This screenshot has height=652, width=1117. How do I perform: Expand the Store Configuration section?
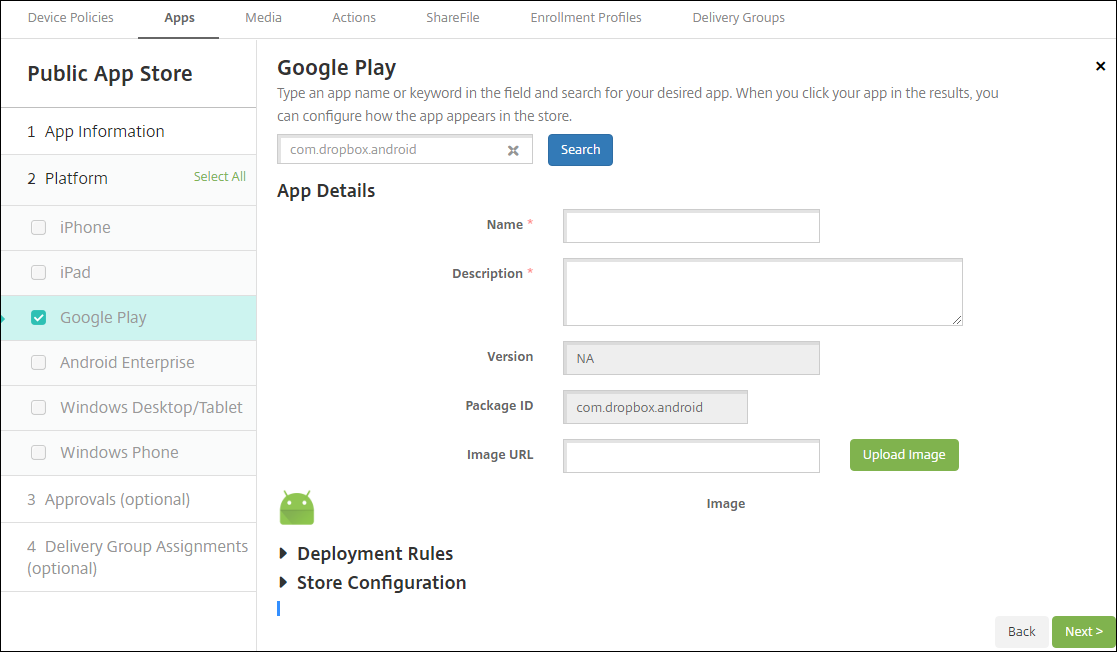(381, 583)
